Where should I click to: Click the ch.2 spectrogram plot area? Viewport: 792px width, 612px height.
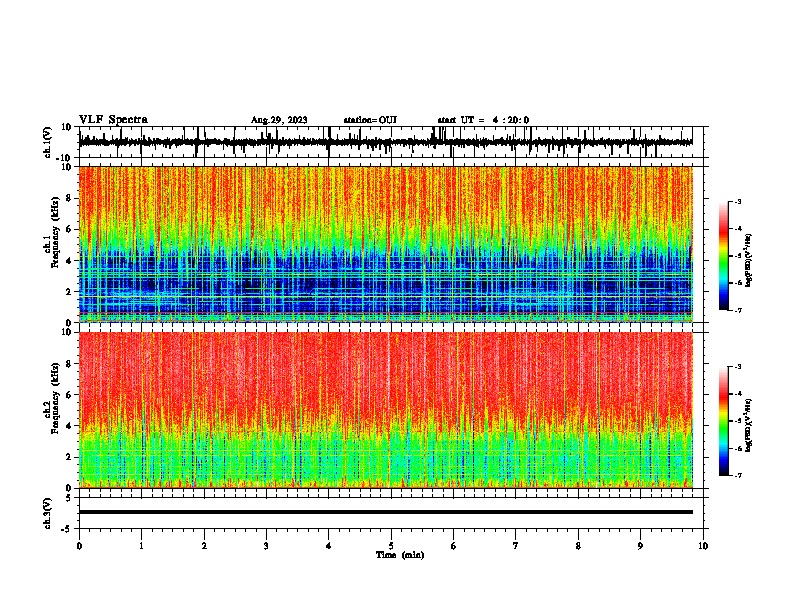coord(385,410)
